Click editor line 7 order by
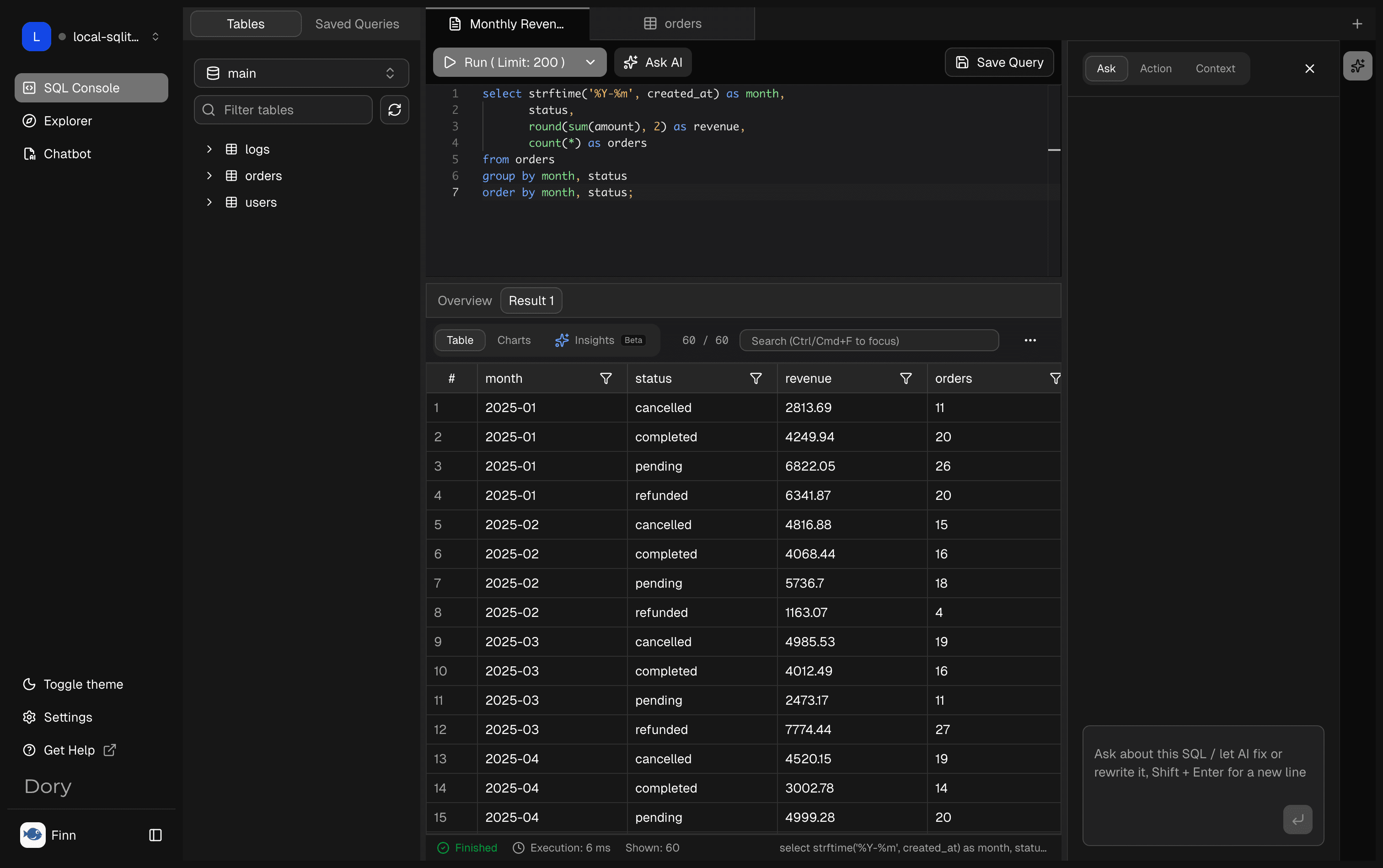This screenshot has width=1383, height=868. coord(557,193)
